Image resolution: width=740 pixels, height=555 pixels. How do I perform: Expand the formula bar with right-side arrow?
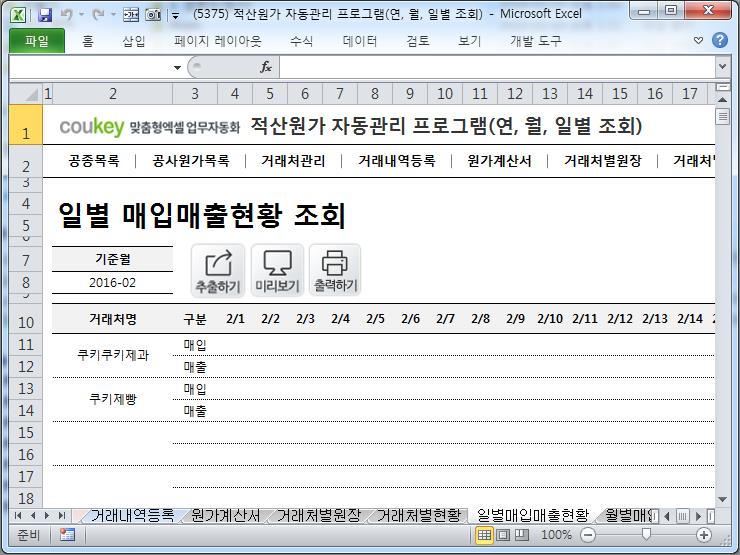click(722, 67)
